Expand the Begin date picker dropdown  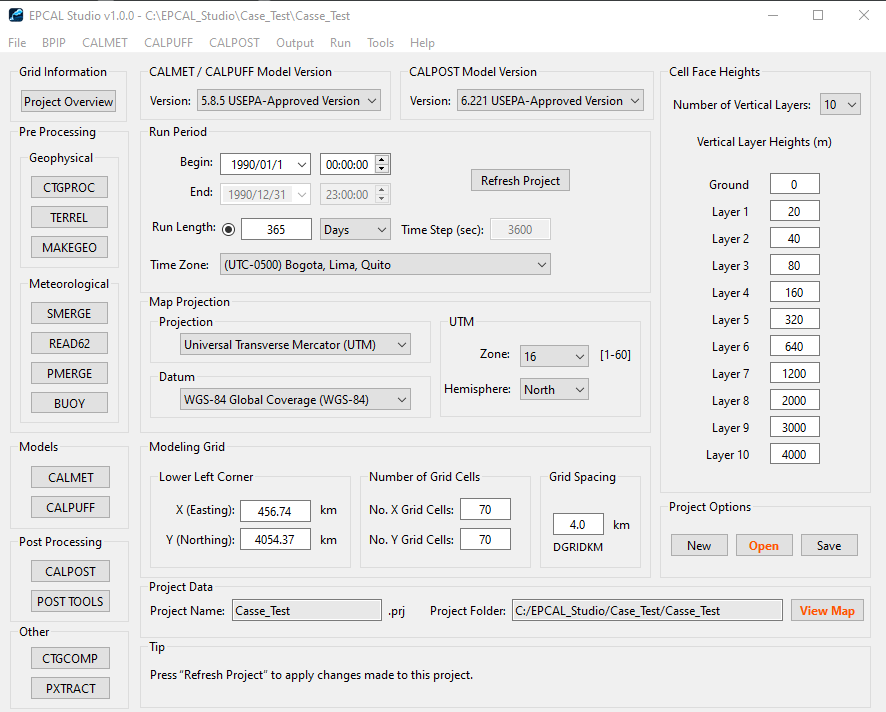(x=302, y=165)
